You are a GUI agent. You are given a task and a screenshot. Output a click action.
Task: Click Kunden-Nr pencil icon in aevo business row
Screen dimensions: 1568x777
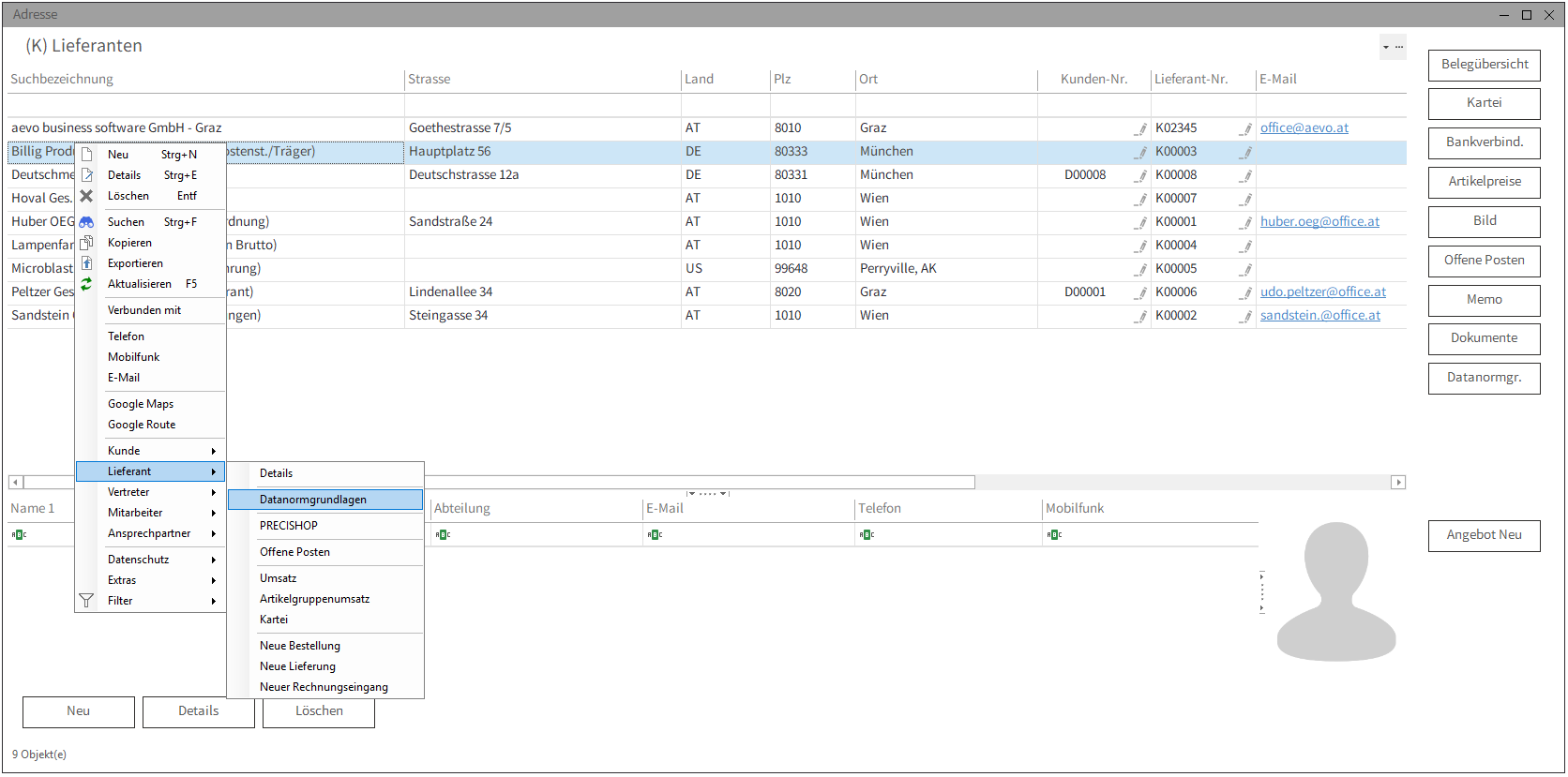(1141, 128)
